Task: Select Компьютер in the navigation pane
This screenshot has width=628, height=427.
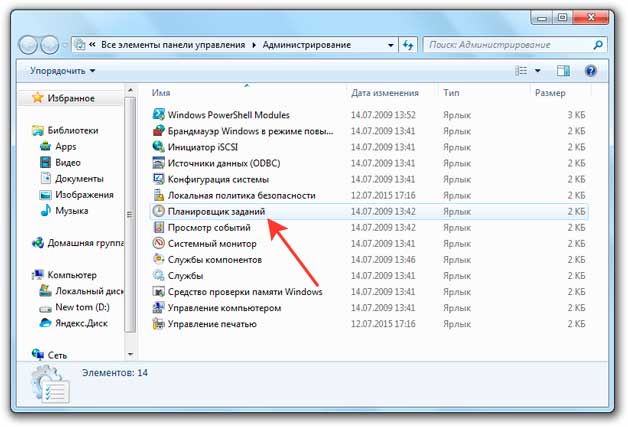Action: click(72, 275)
